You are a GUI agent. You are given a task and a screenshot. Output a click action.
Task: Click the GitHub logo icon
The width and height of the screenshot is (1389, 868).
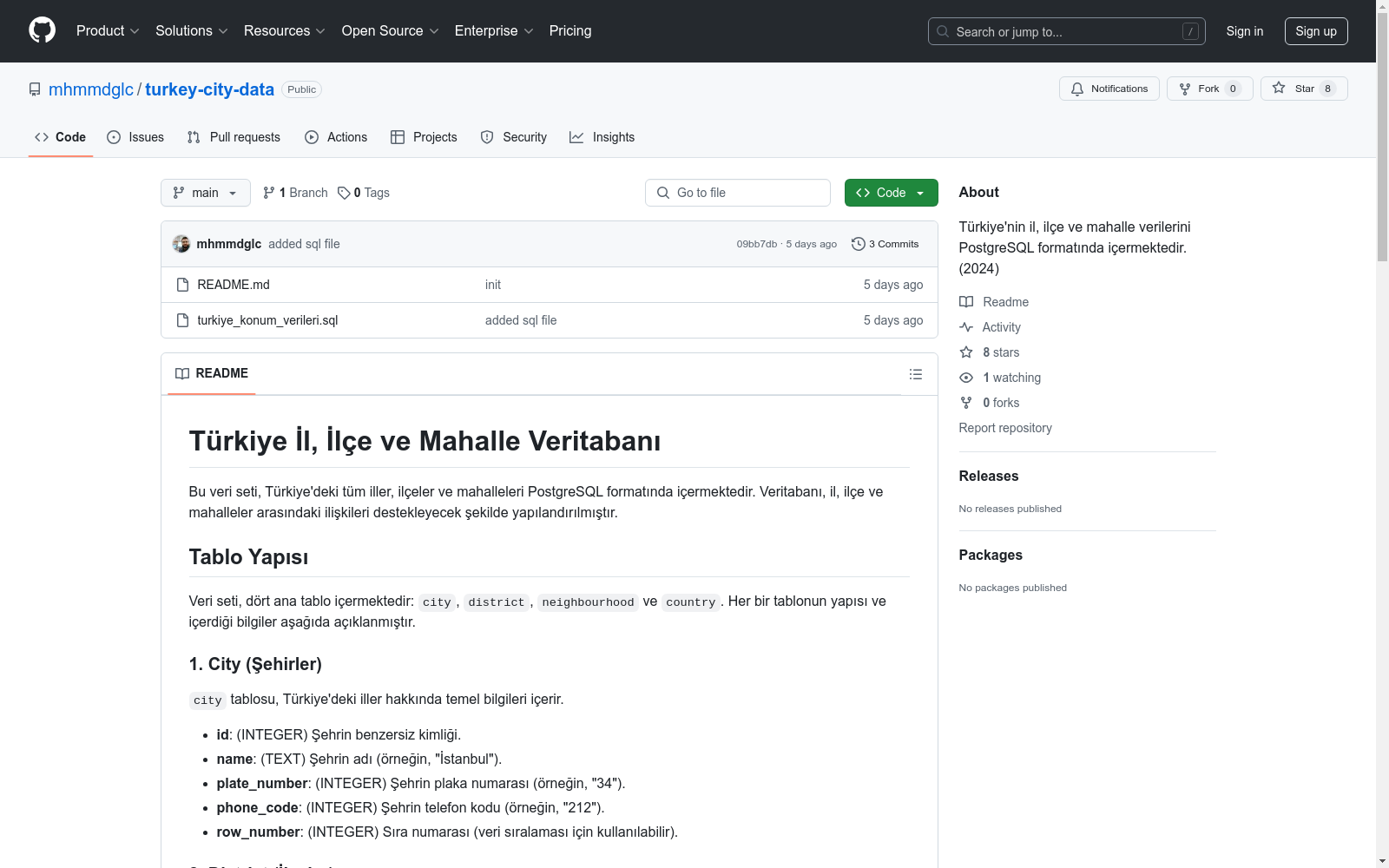(42, 30)
